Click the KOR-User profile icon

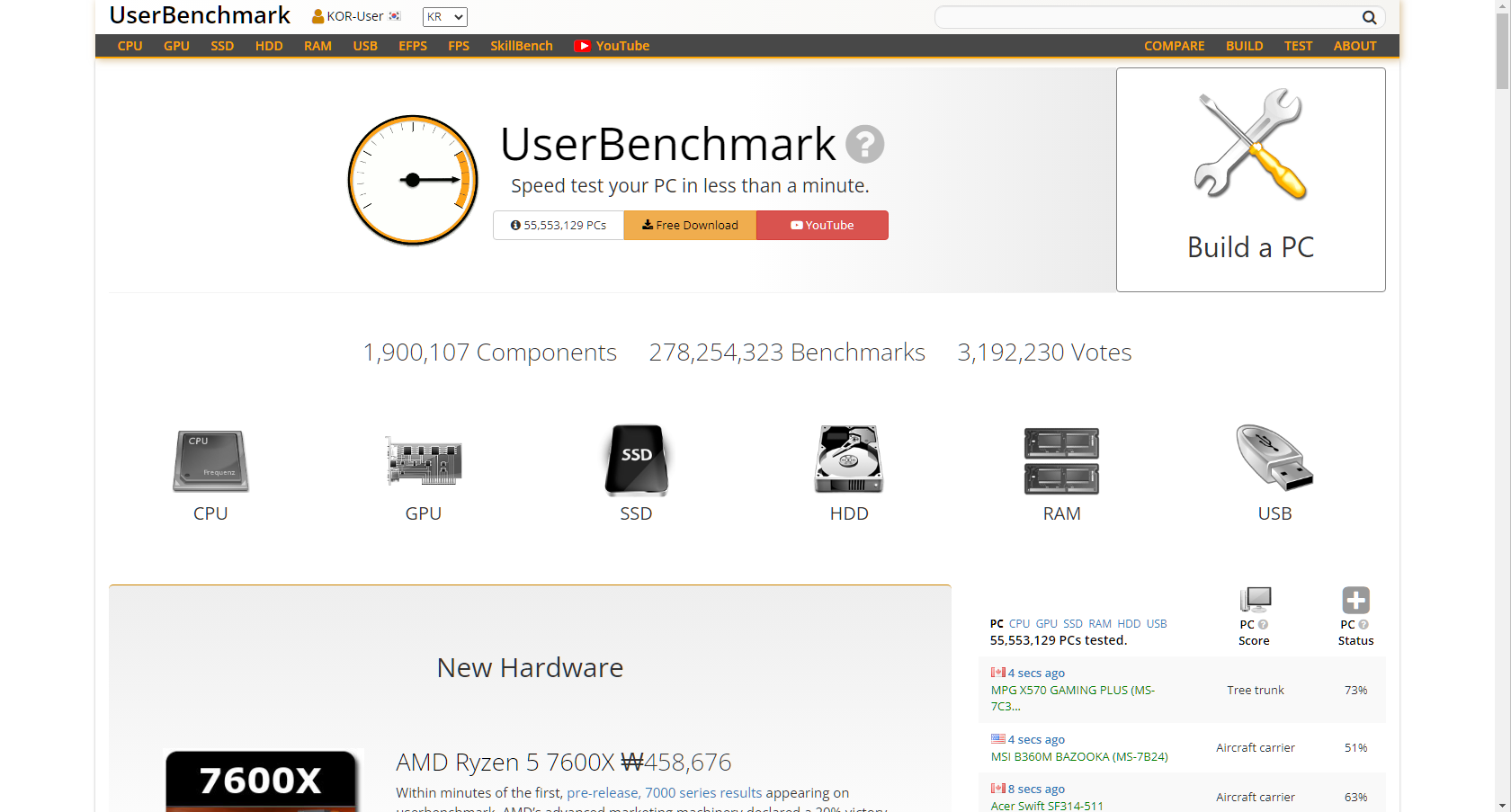[x=317, y=16]
